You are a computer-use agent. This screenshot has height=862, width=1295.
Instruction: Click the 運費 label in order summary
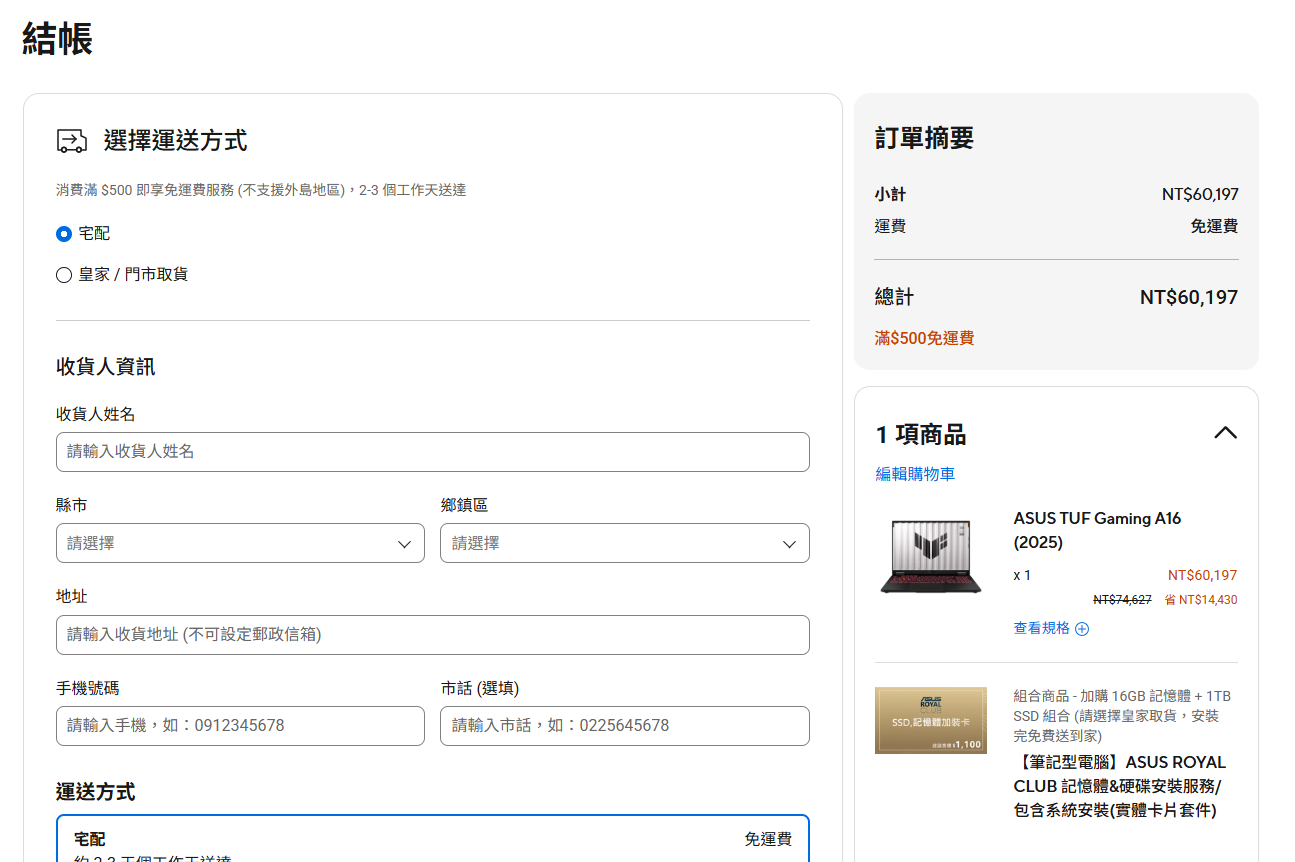(x=890, y=226)
